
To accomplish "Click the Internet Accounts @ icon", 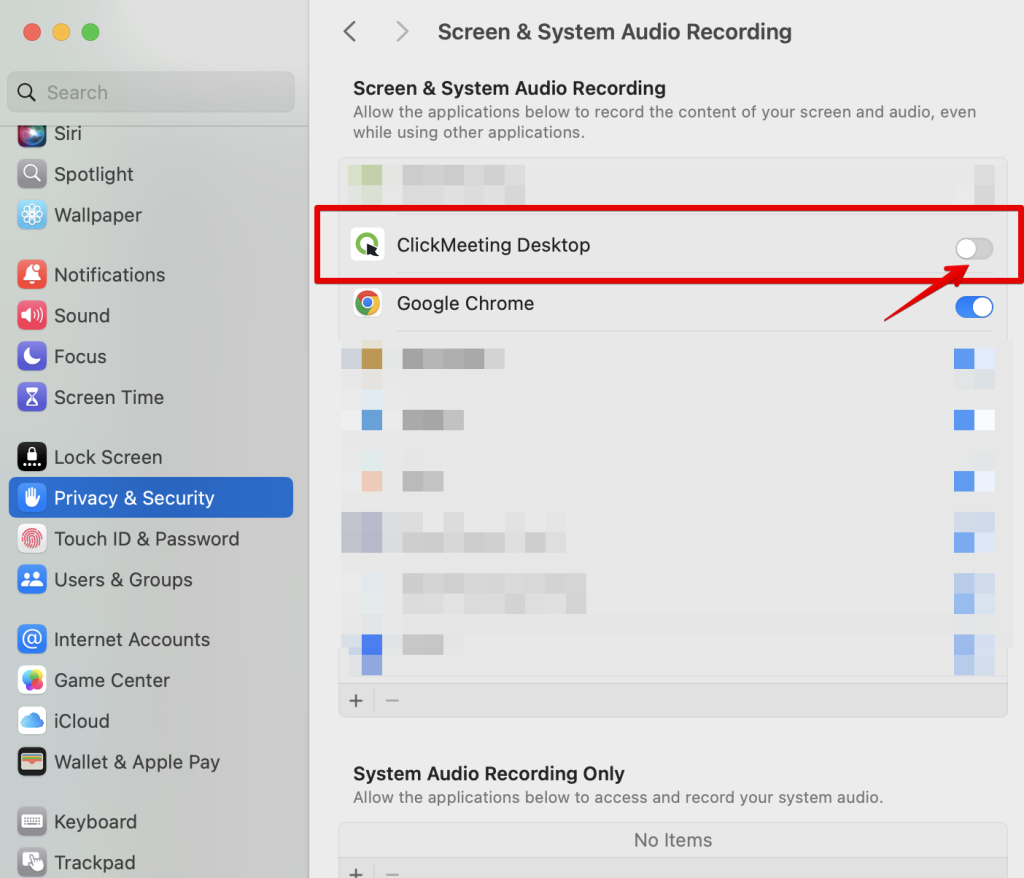I will (x=31, y=639).
